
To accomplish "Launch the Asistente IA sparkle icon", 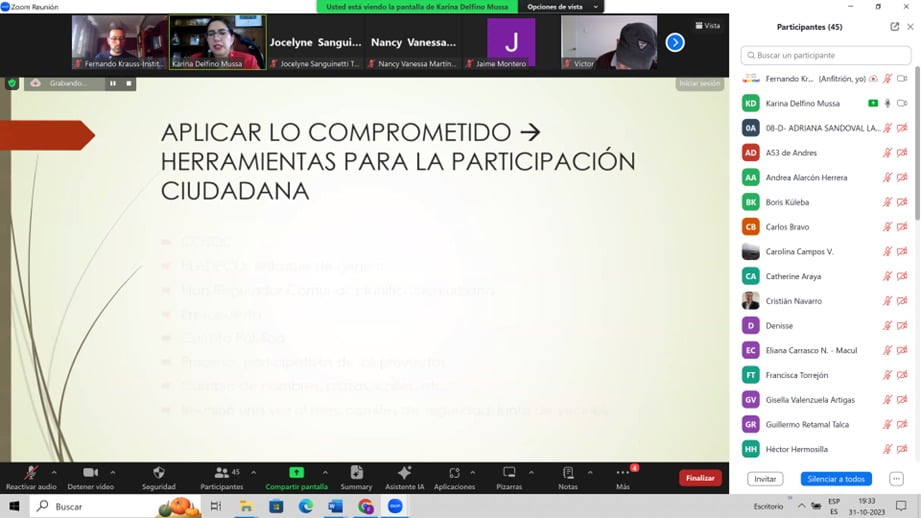I will point(404,473).
